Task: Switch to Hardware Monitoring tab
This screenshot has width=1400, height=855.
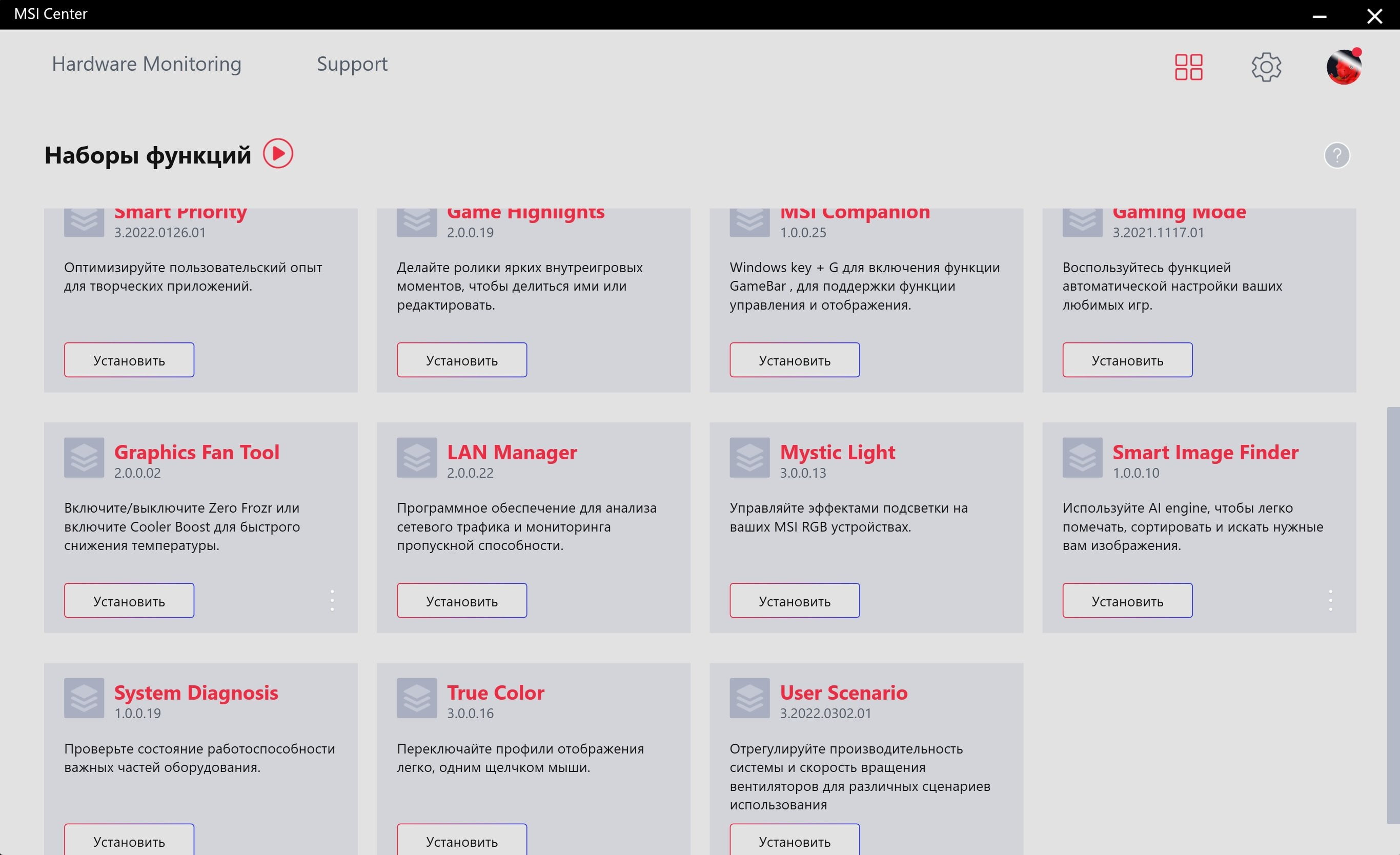Action: pos(147,64)
